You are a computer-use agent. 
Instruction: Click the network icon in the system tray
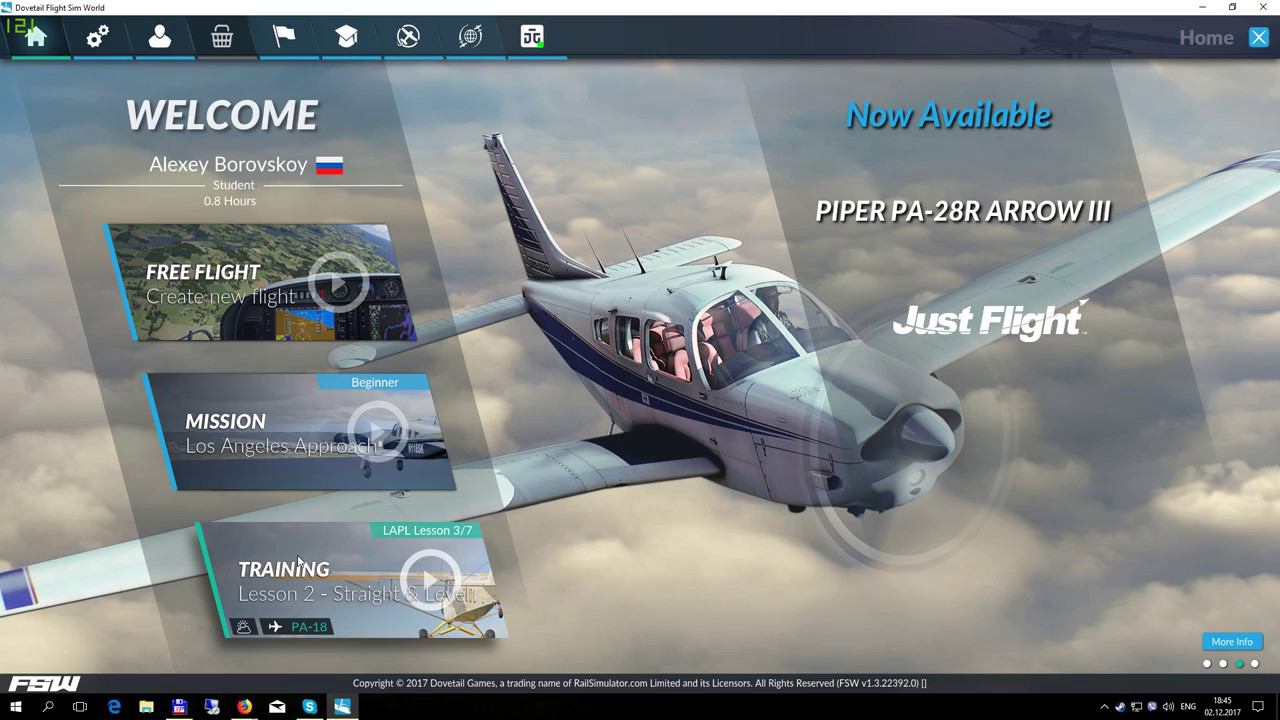point(1136,707)
